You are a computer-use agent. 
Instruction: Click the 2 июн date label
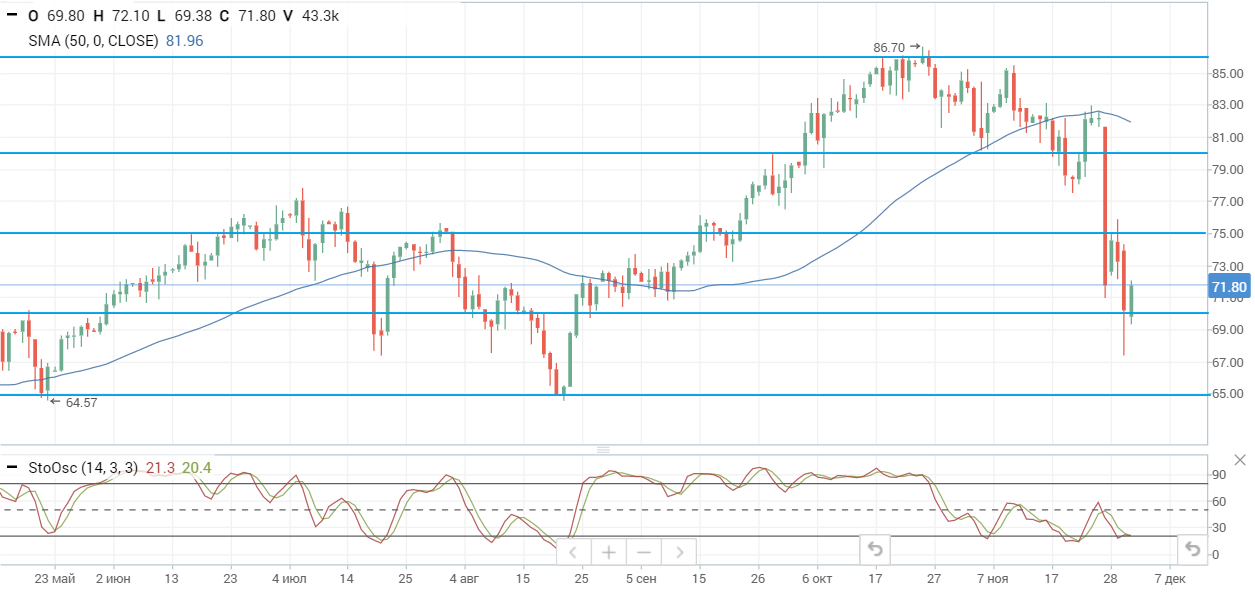point(113,578)
